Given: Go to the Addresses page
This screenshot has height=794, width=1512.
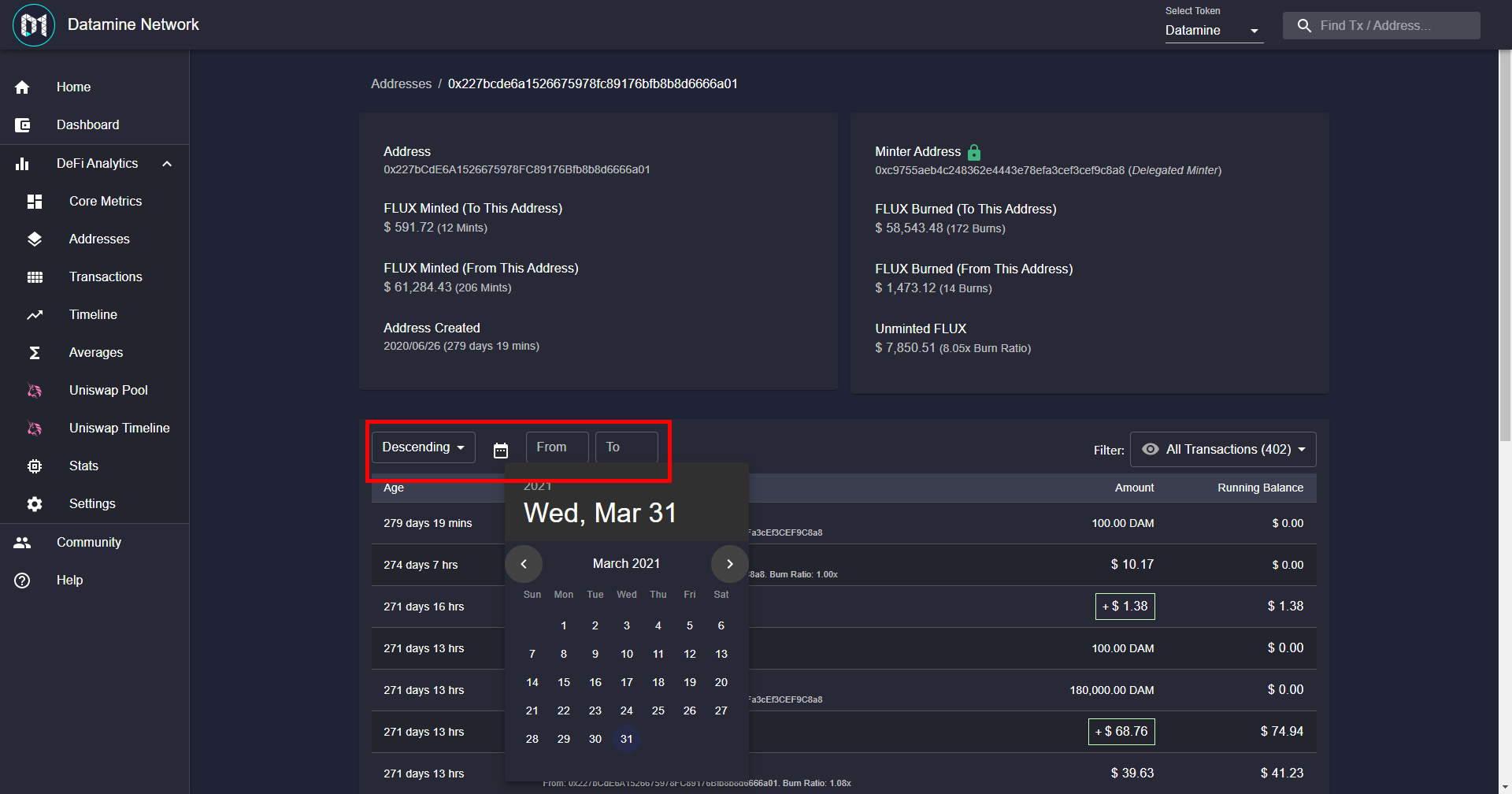Looking at the screenshot, I should [94, 239].
